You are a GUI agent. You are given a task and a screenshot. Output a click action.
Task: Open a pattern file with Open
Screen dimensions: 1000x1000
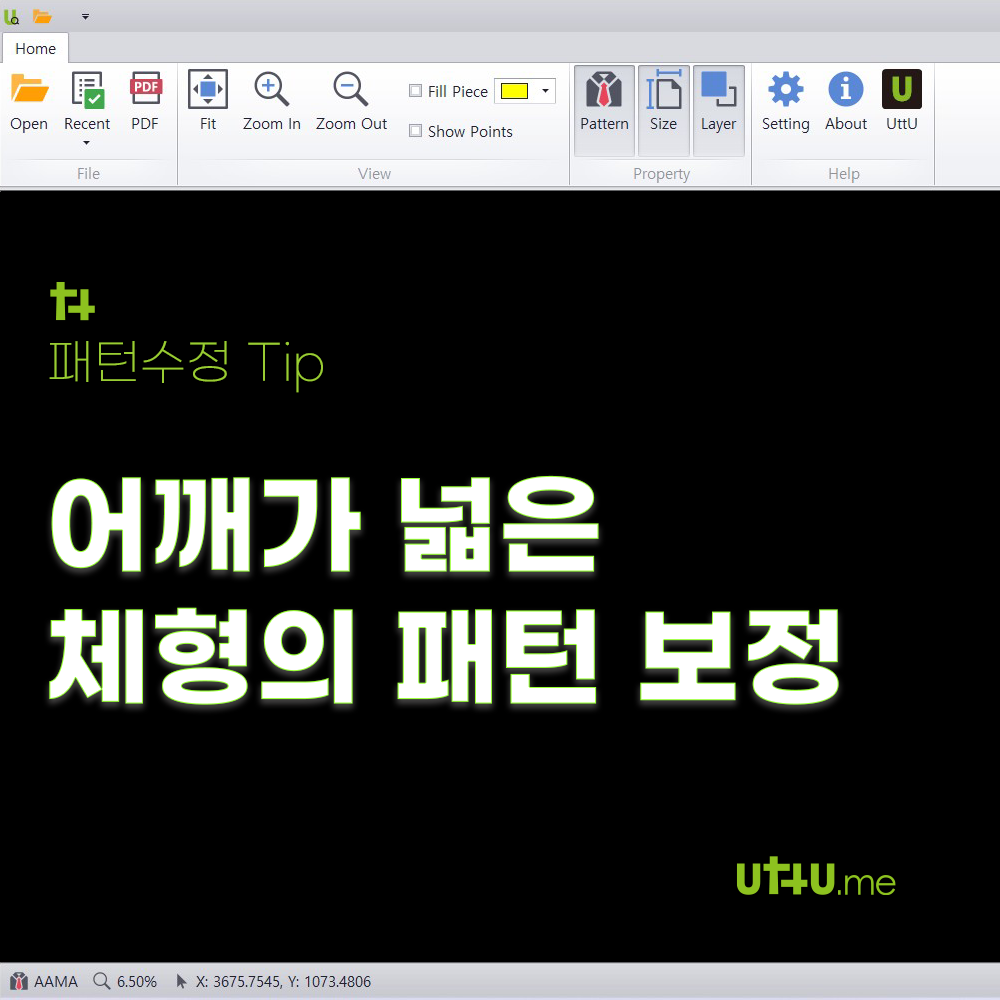click(x=29, y=100)
